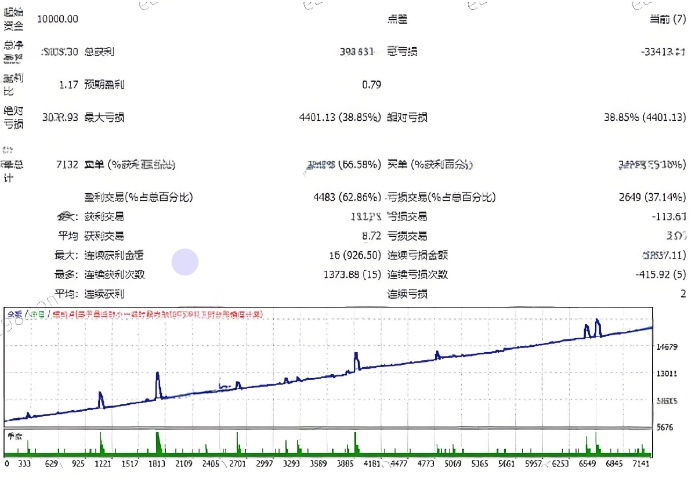Click the light purple circle marker
The image size is (697, 493).
185,262
